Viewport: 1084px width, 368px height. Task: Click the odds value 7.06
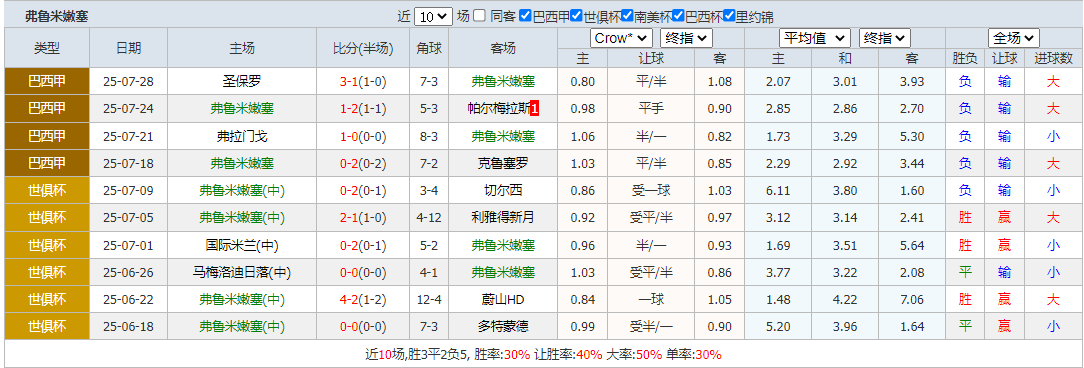coord(912,300)
